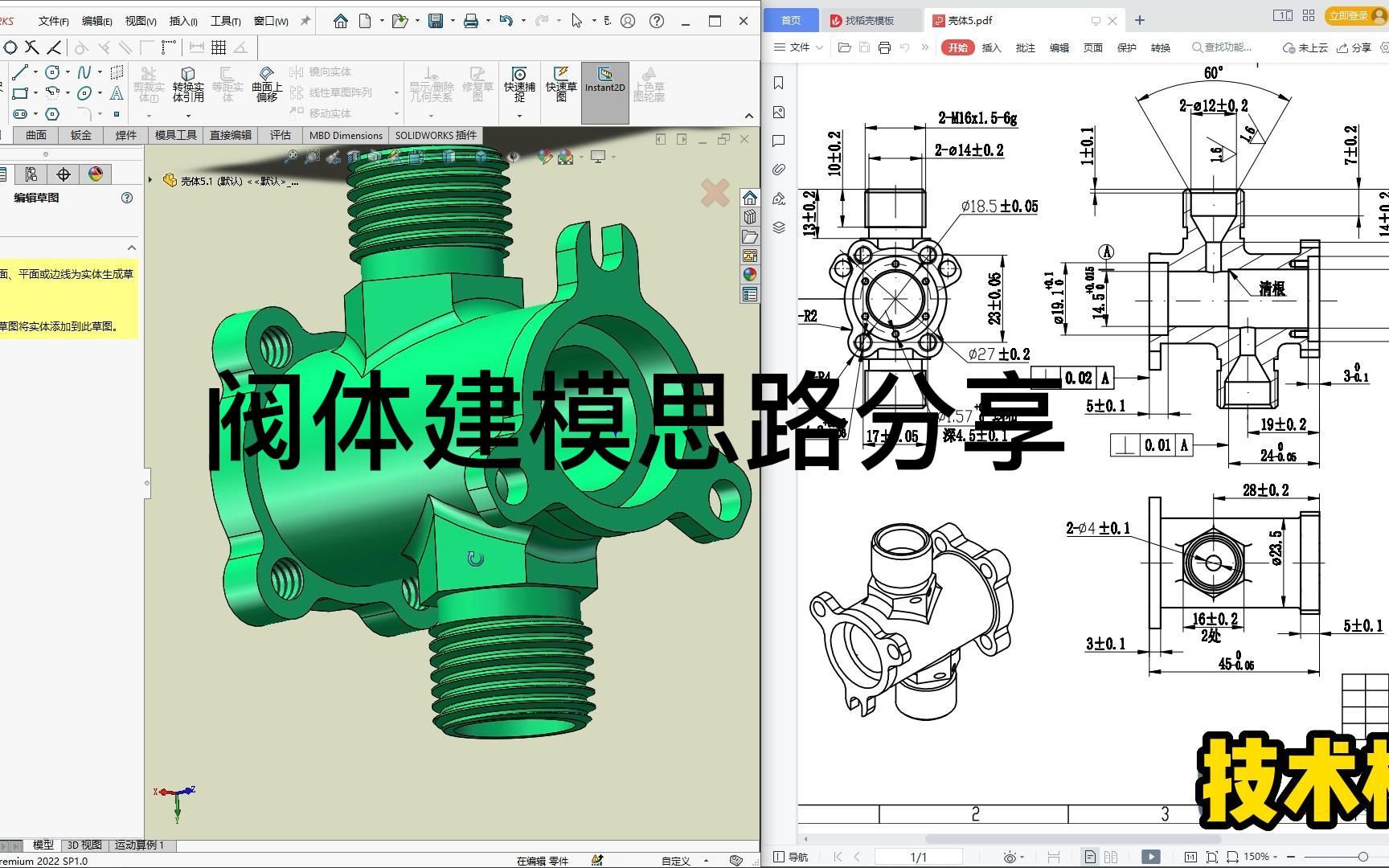Image resolution: width=1389 pixels, height=868 pixels.
Task: Toggle eye-protection mode icon in WPS status bar
Action: tap(1010, 857)
